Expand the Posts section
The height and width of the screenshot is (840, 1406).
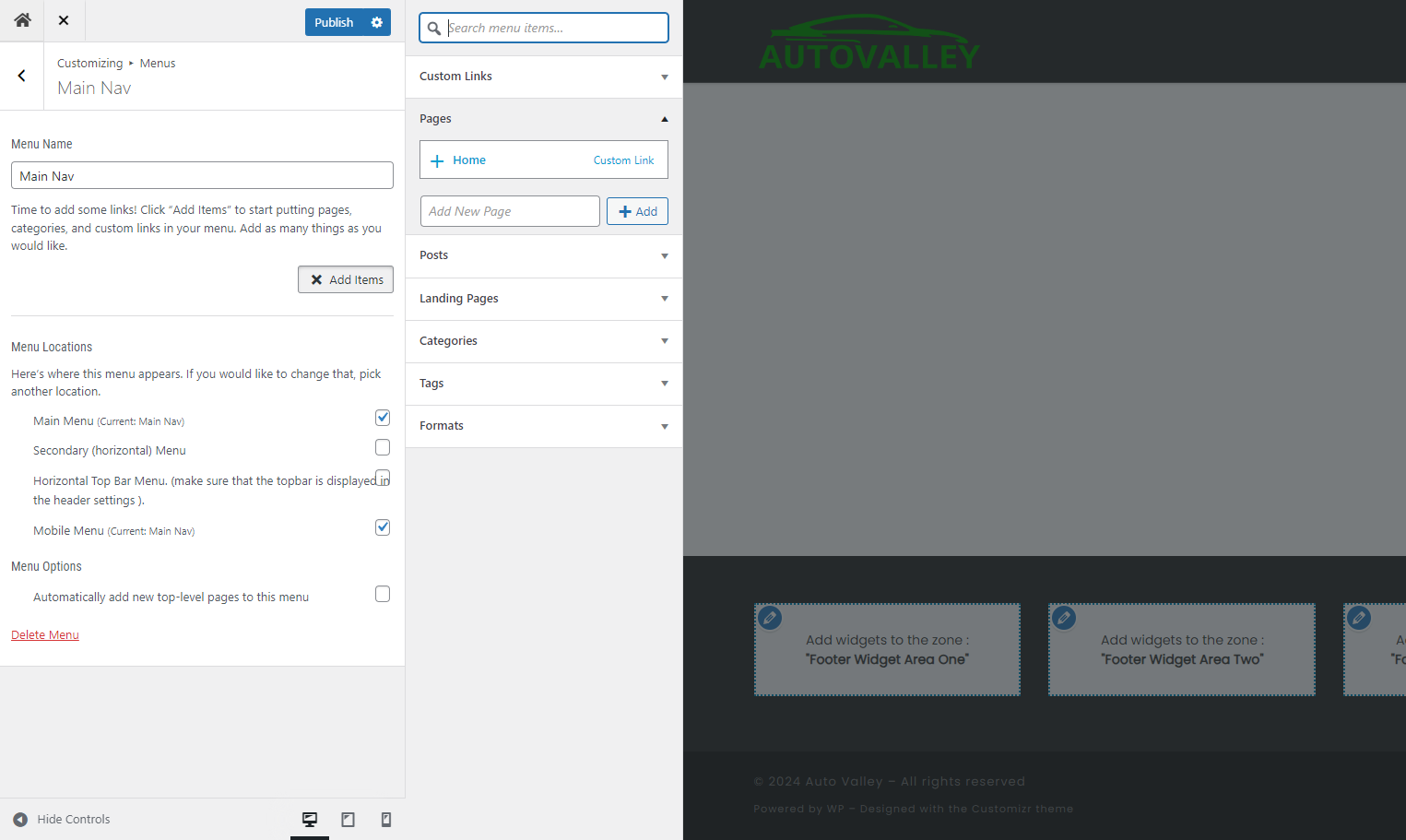click(544, 255)
